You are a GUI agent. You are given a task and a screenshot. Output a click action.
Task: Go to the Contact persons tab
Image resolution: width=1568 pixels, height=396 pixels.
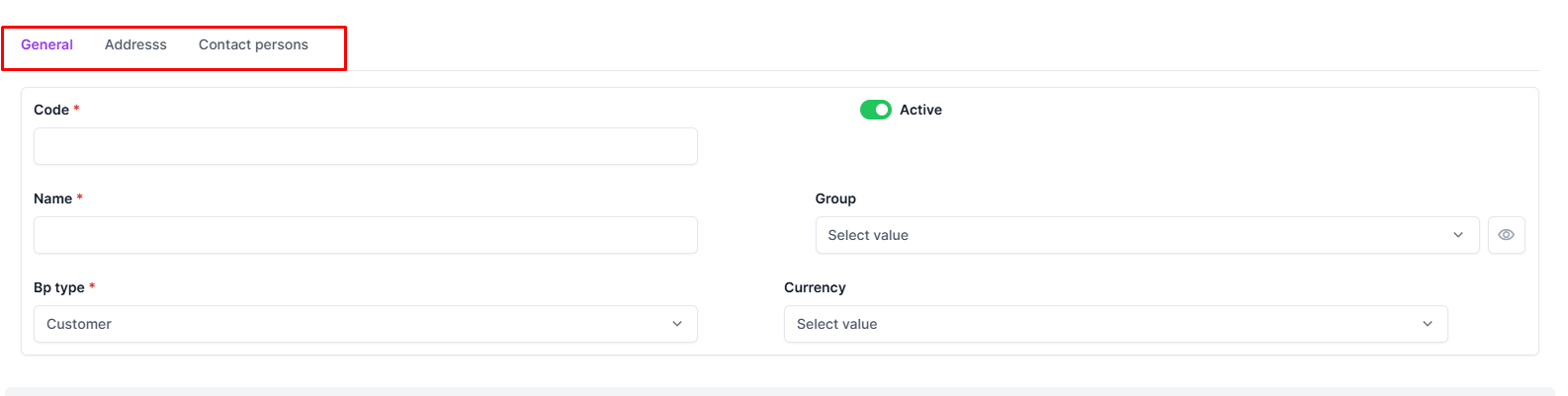[253, 44]
